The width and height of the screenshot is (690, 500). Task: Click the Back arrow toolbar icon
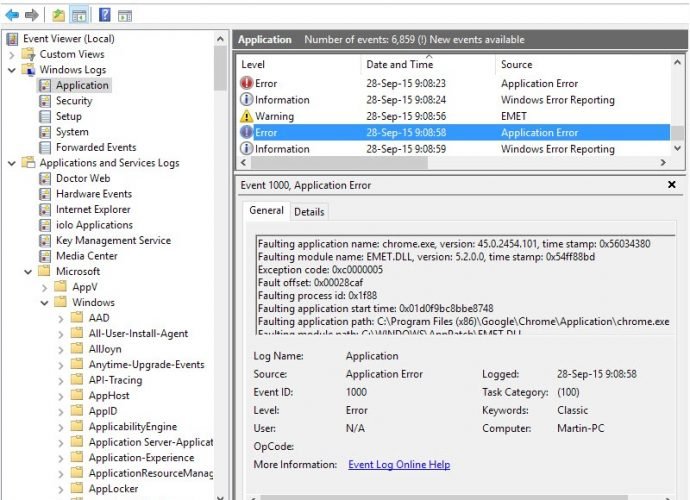[x=12, y=15]
